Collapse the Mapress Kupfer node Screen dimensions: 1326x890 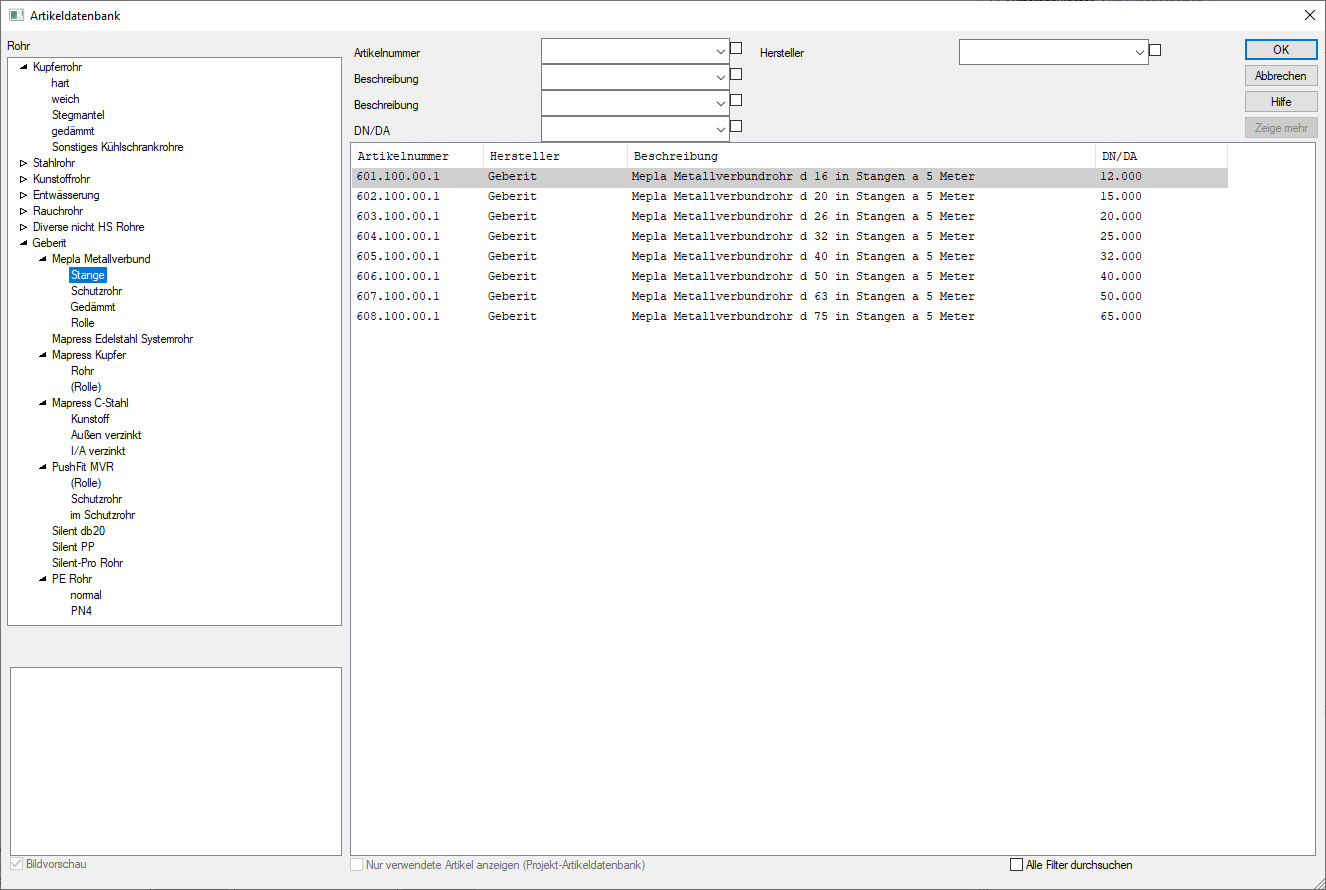tap(43, 355)
